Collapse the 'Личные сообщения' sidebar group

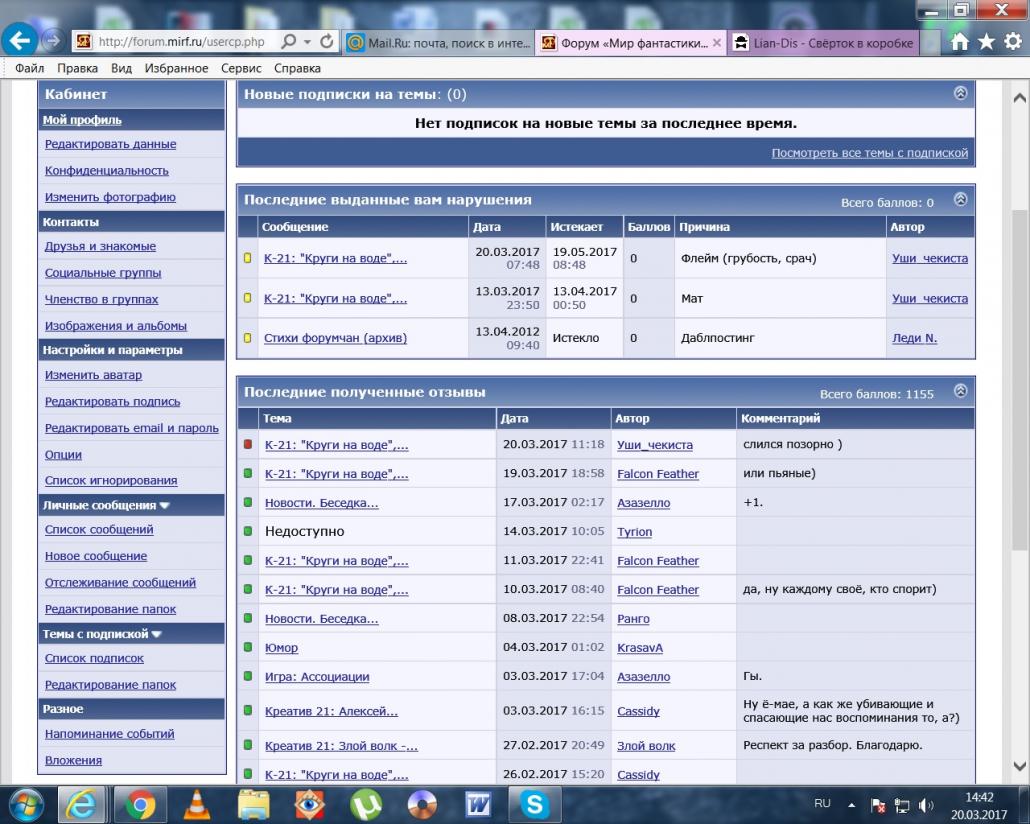tap(164, 506)
